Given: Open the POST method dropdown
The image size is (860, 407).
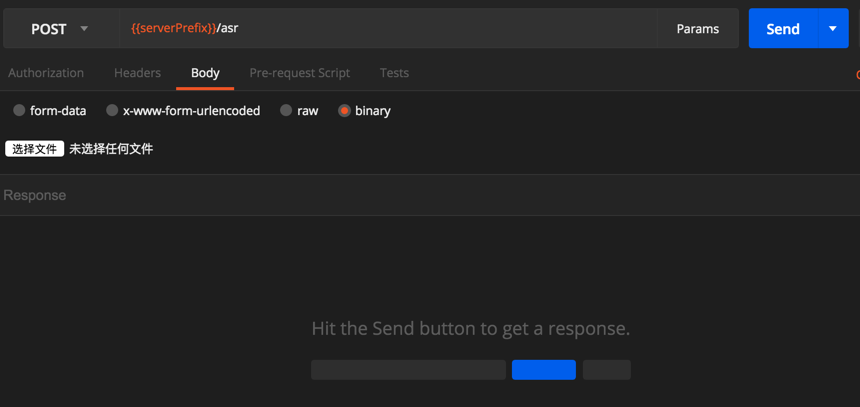Looking at the screenshot, I should (x=61, y=29).
